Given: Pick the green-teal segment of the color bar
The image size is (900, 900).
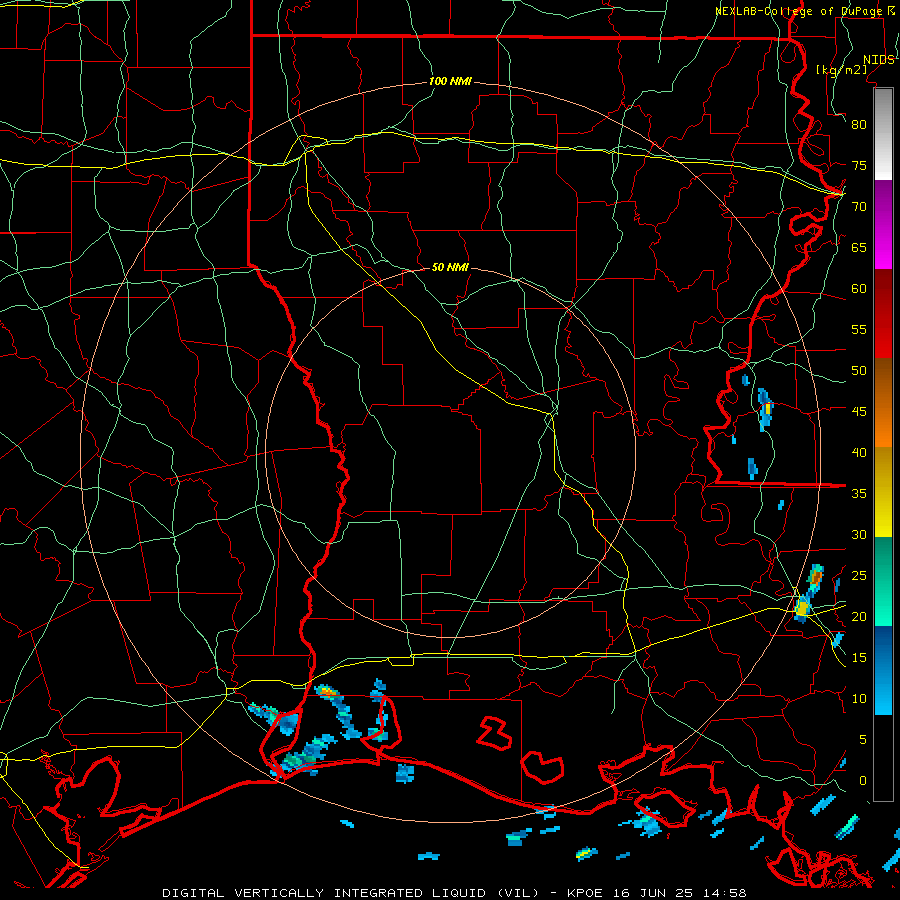Looking at the screenshot, I should [x=883, y=581].
